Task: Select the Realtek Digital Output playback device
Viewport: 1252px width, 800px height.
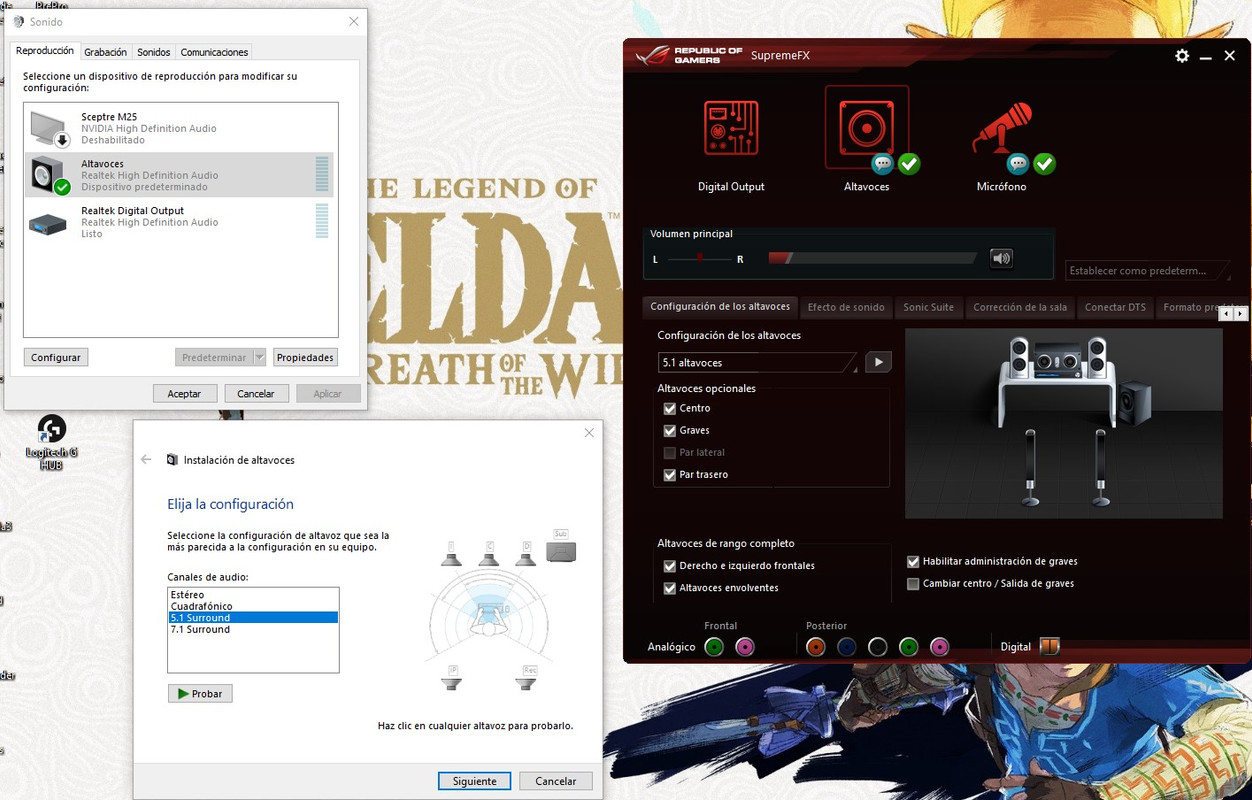Action: (181, 222)
